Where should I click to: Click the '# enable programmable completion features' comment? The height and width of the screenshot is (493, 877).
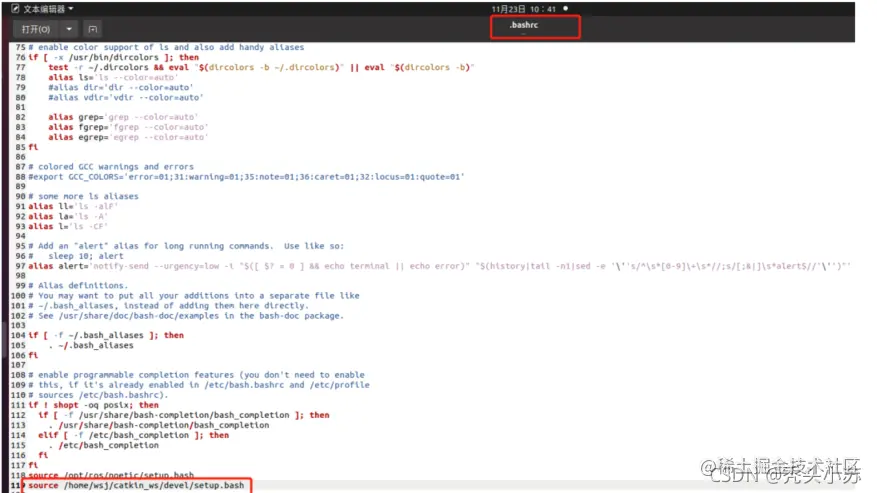(196, 375)
